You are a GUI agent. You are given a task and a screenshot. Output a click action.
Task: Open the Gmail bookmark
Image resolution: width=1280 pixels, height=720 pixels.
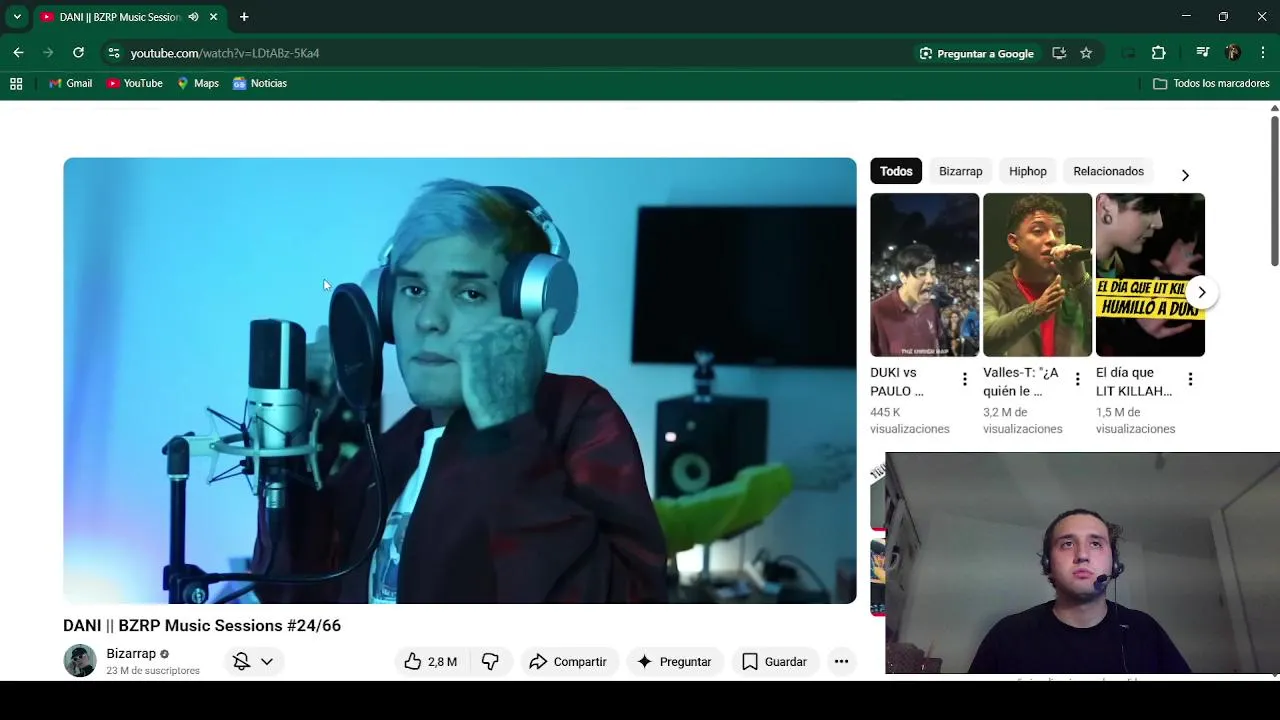click(71, 84)
